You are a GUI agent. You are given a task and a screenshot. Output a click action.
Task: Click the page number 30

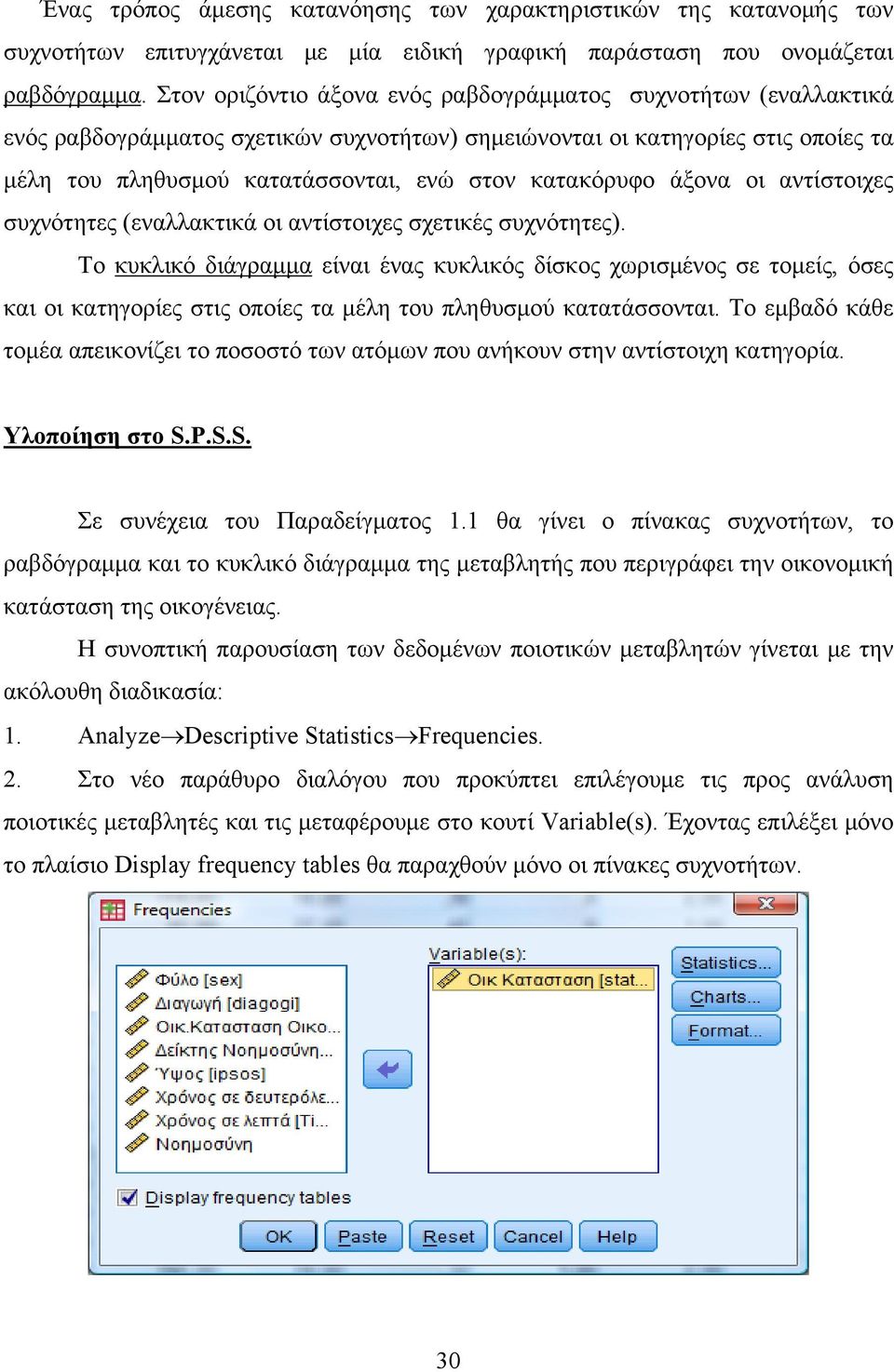click(448, 1359)
